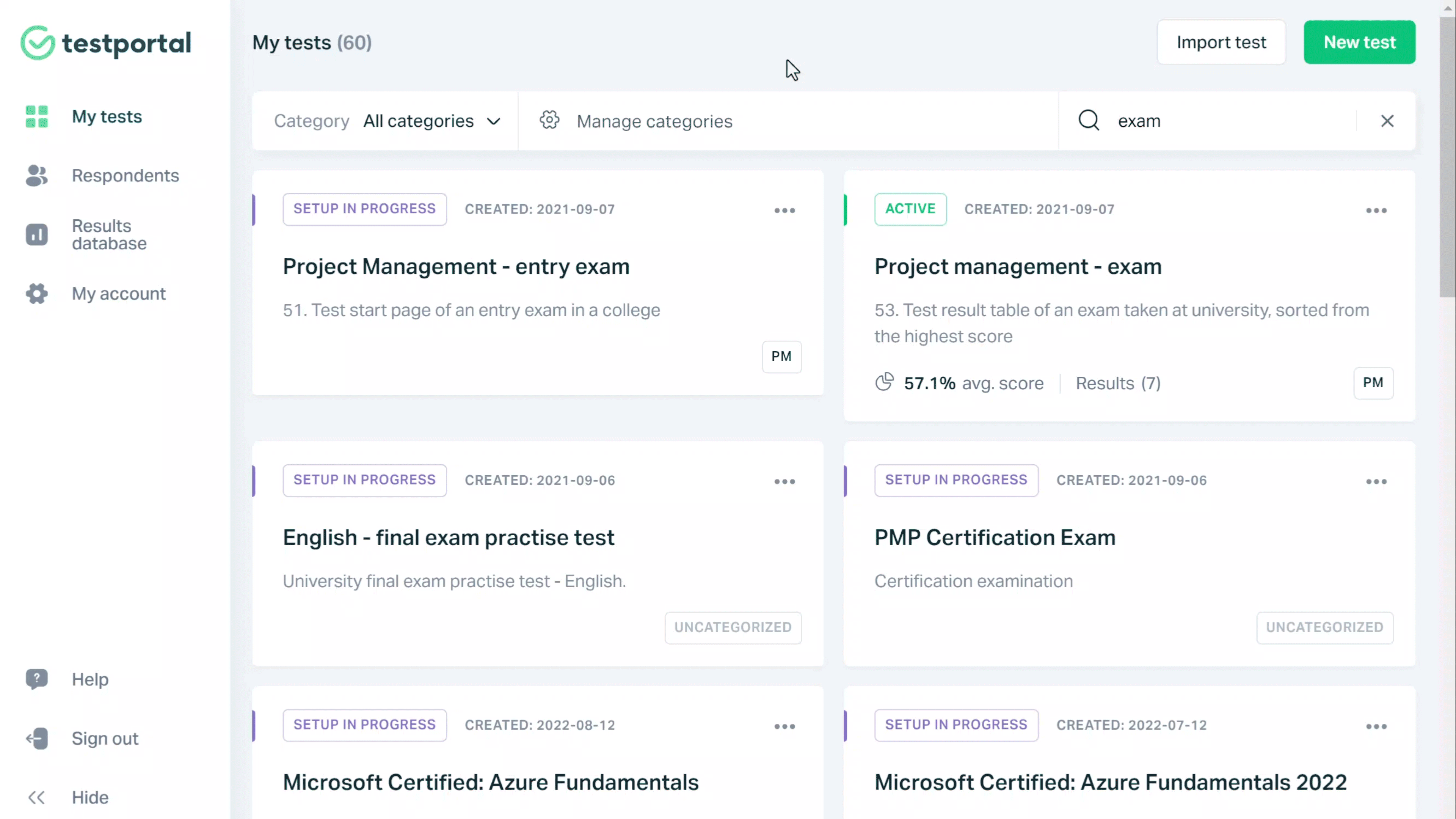
Task: Click into the exam search field
Action: click(x=1232, y=121)
